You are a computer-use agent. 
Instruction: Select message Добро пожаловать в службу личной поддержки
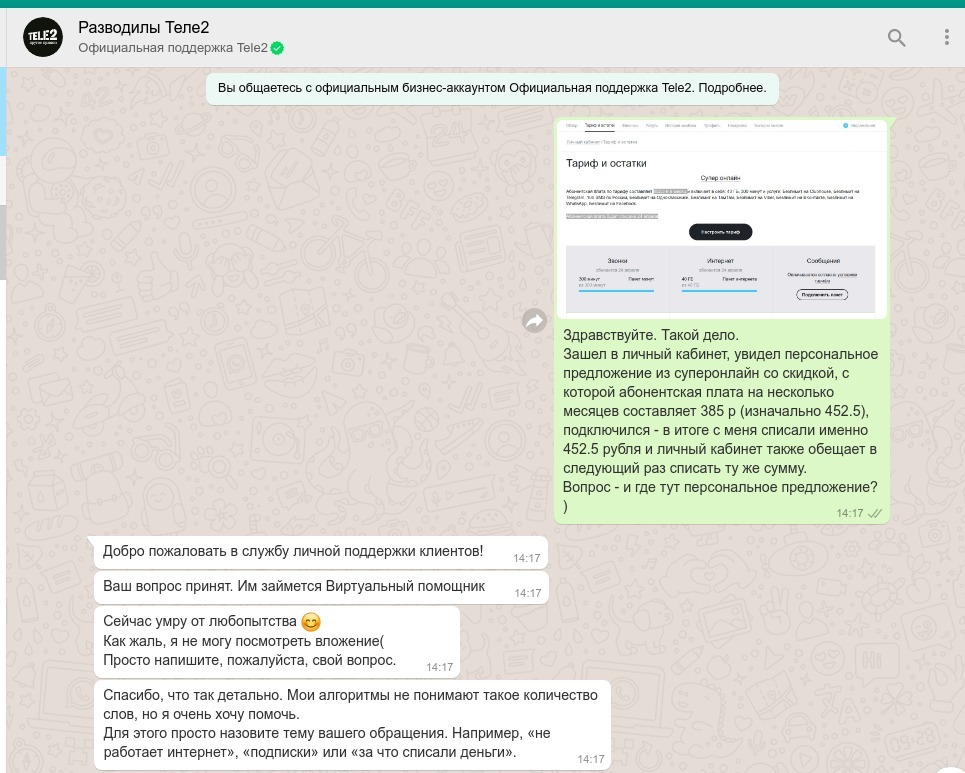tap(320, 552)
